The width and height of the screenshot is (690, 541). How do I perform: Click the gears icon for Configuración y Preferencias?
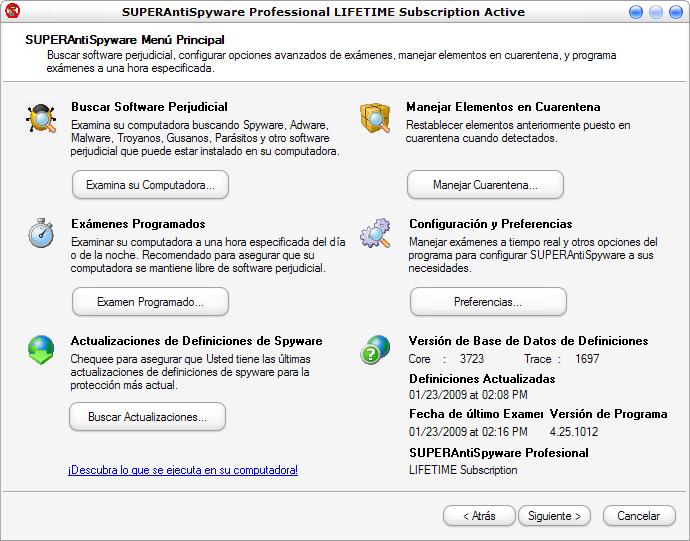375,234
